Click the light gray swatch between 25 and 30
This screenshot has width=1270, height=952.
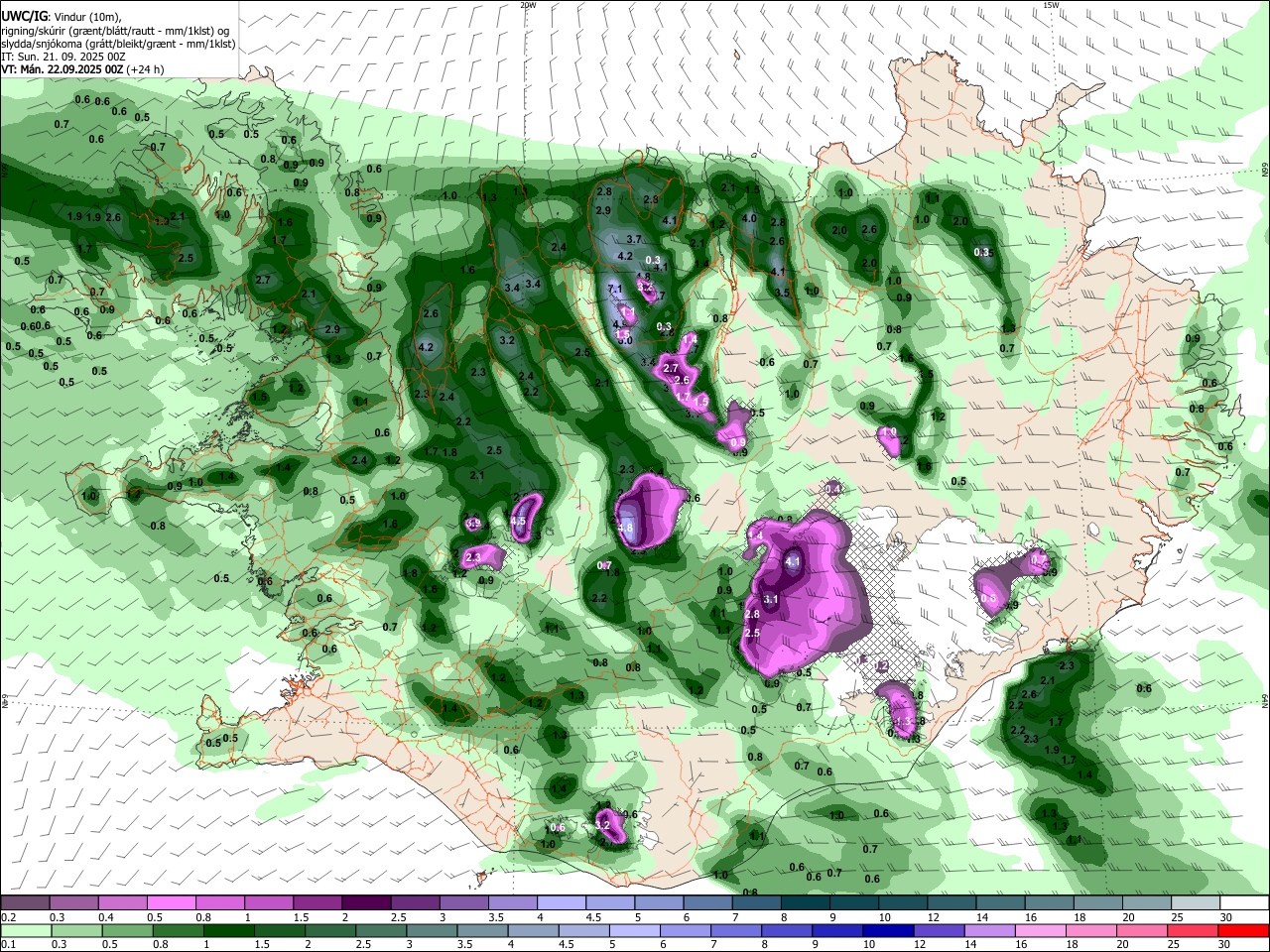[1196, 902]
